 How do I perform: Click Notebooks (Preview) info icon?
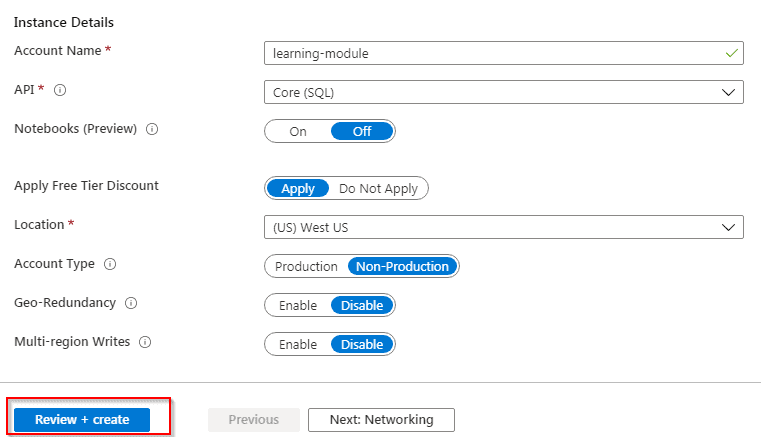(153, 129)
